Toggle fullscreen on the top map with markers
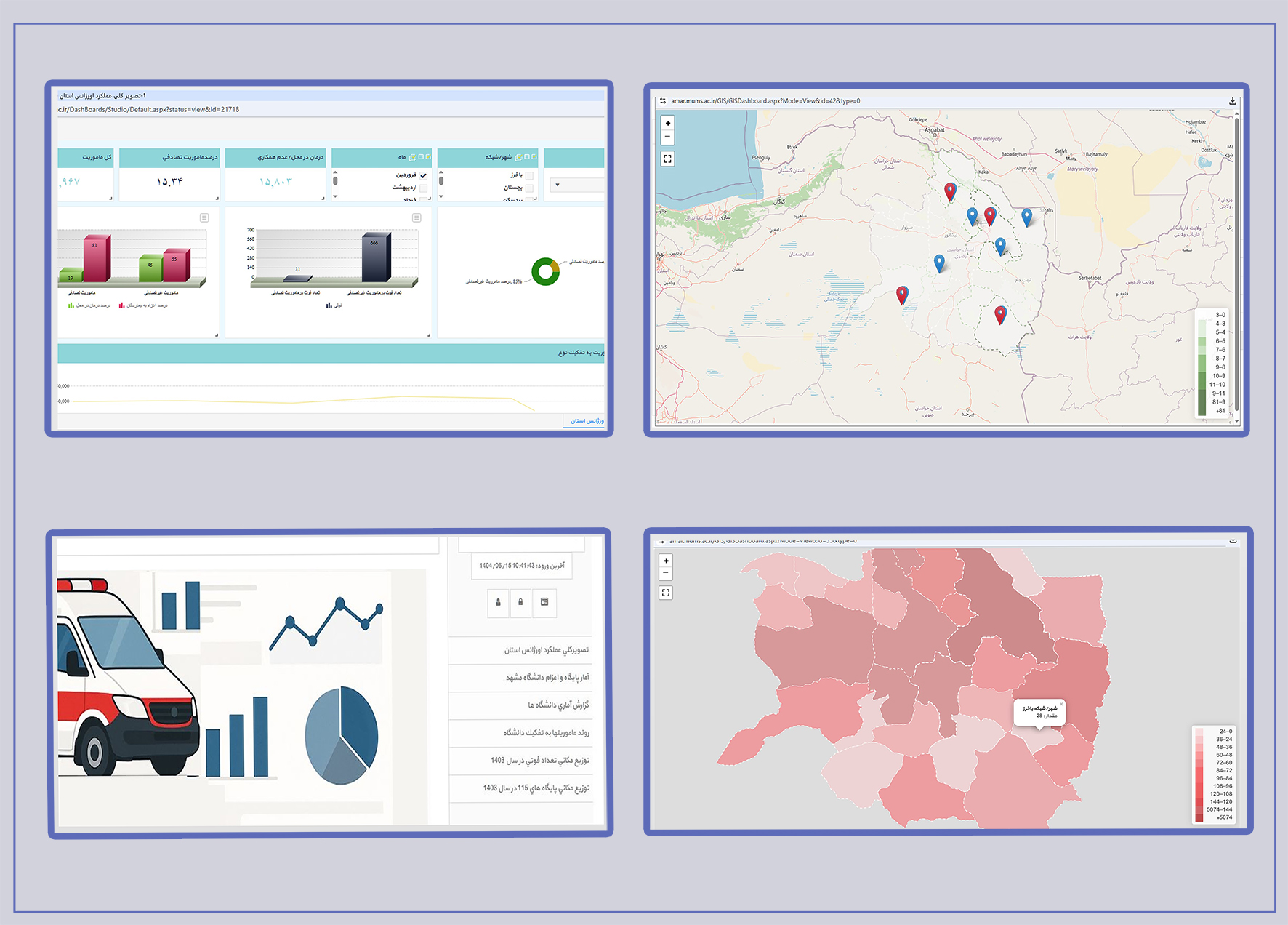 click(667, 159)
